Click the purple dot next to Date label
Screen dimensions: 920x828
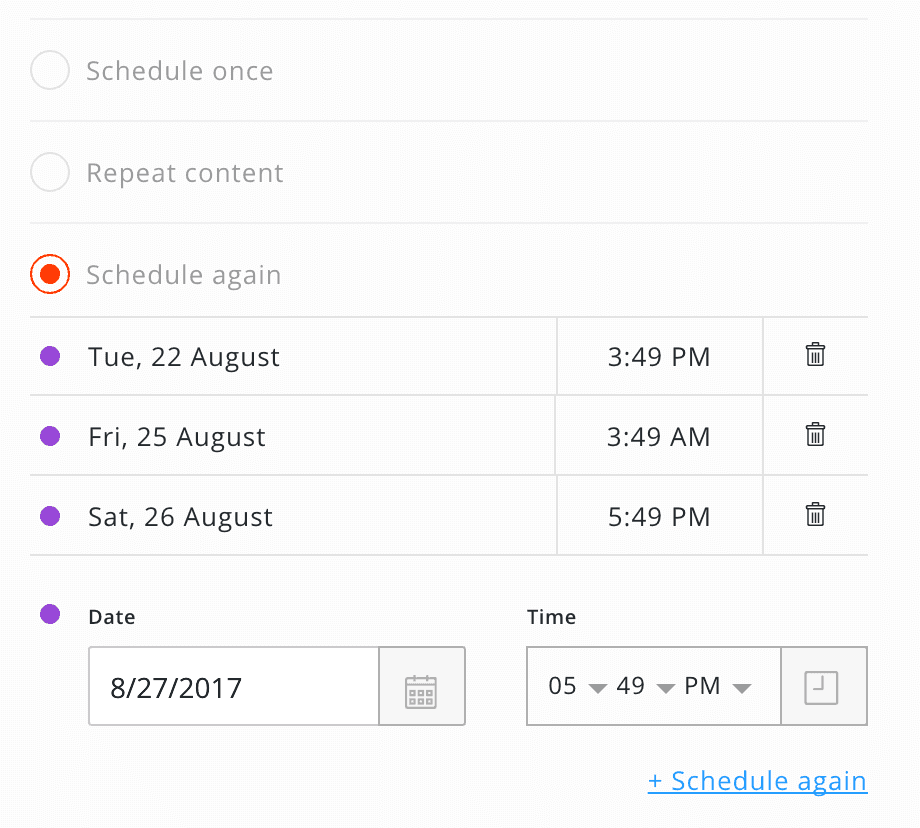pos(50,614)
